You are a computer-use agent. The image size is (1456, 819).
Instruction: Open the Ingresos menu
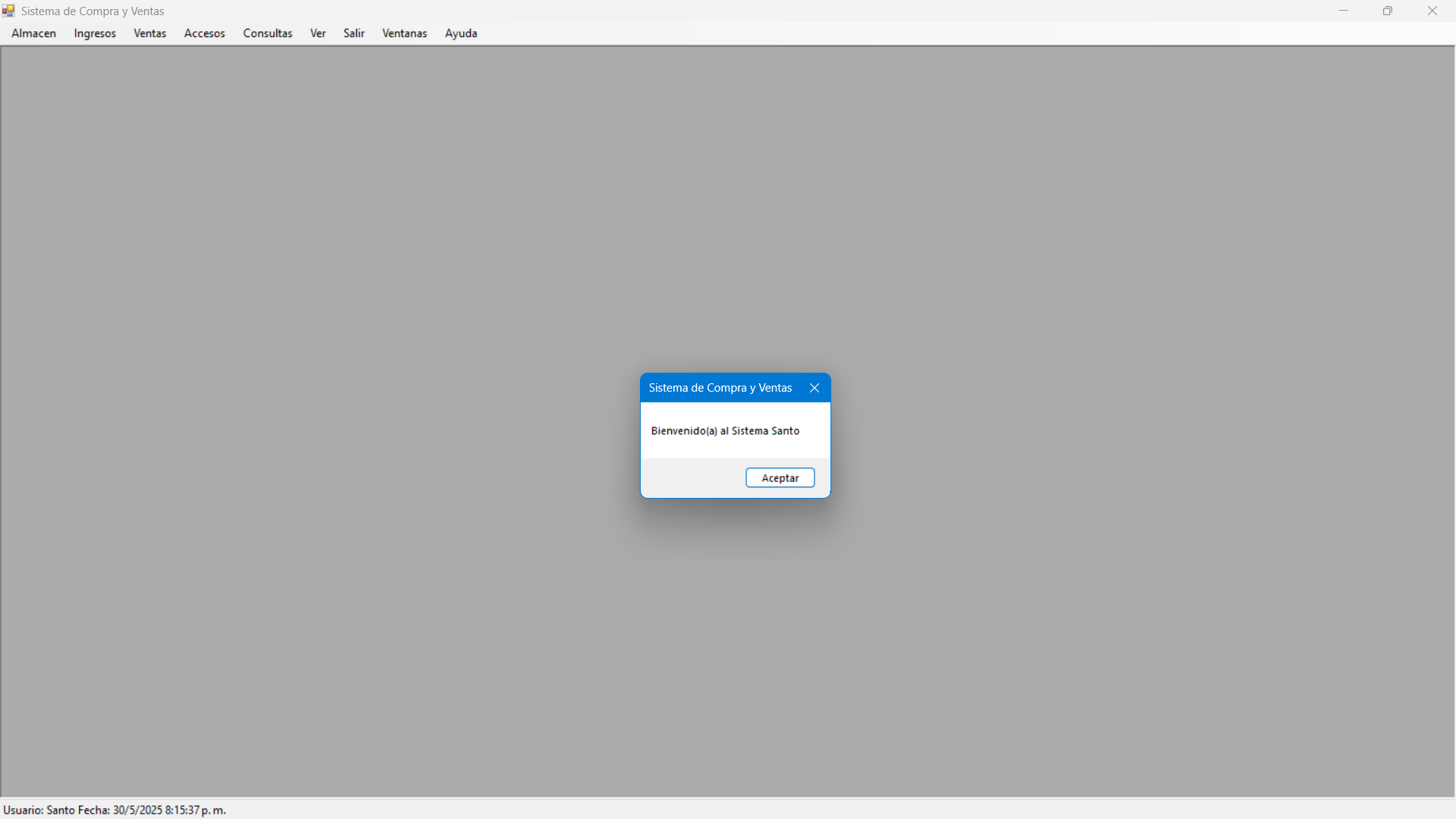point(95,33)
